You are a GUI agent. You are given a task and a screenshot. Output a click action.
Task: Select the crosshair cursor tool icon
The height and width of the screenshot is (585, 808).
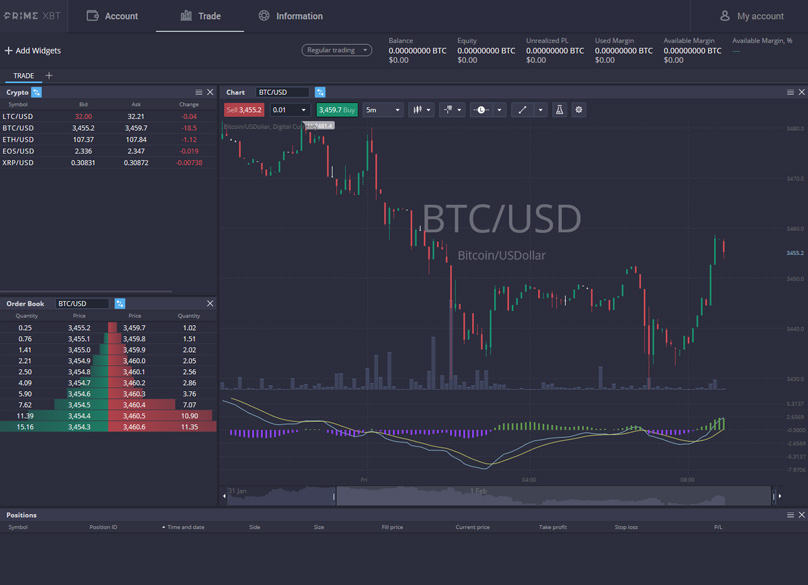point(448,110)
